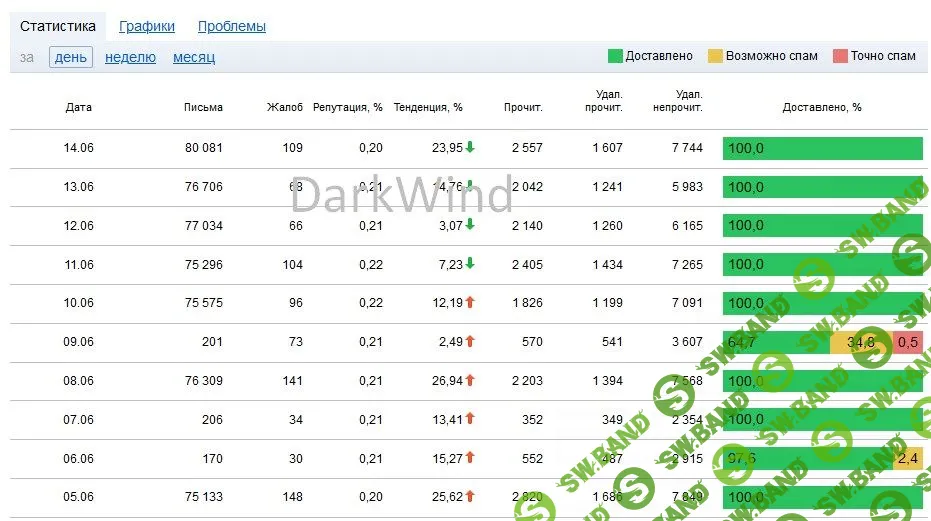Screen dimensions: 931x521
Task: Click the green down arrow for 11.06
Action: pos(470,264)
